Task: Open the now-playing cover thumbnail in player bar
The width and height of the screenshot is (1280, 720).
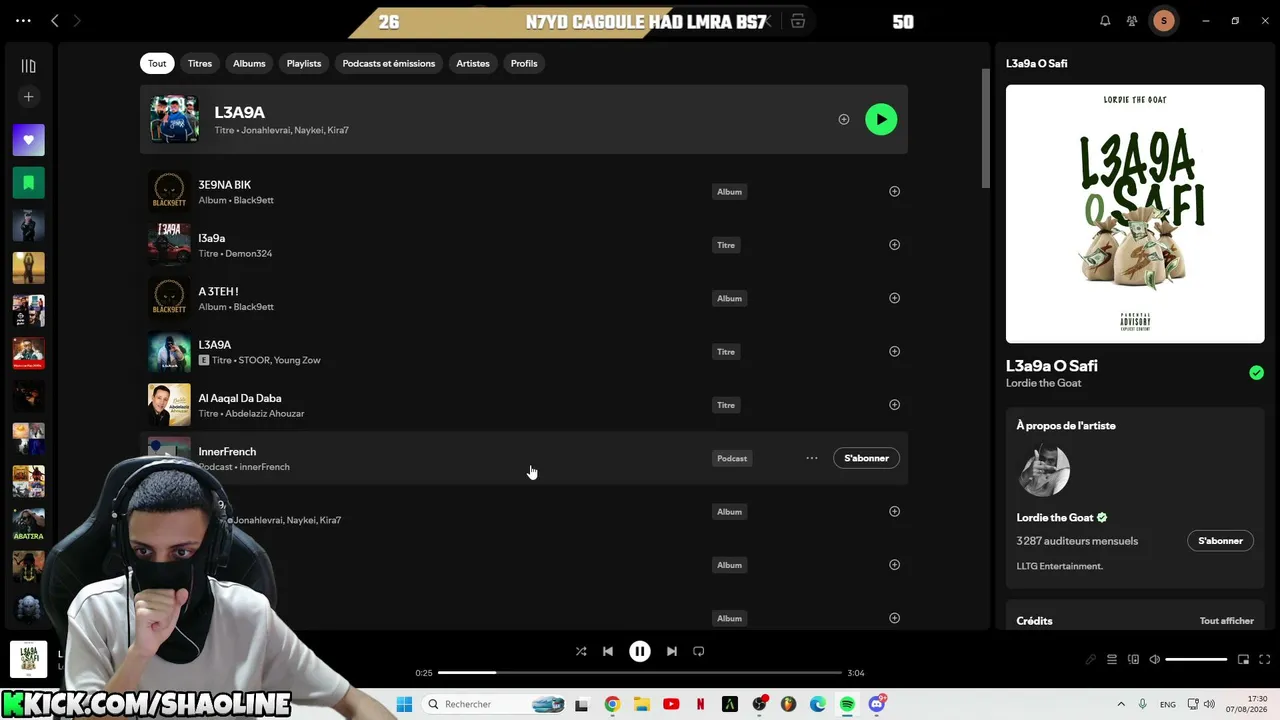Action: pos(28,659)
